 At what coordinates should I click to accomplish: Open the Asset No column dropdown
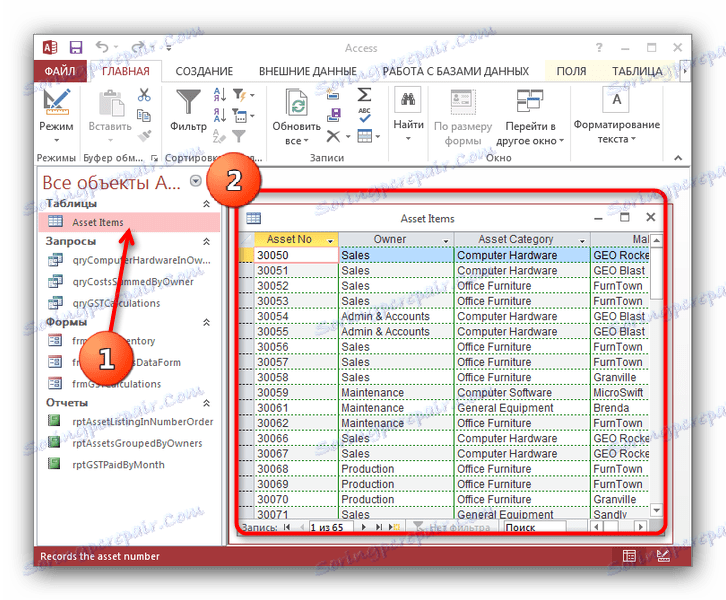tap(330, 241)
